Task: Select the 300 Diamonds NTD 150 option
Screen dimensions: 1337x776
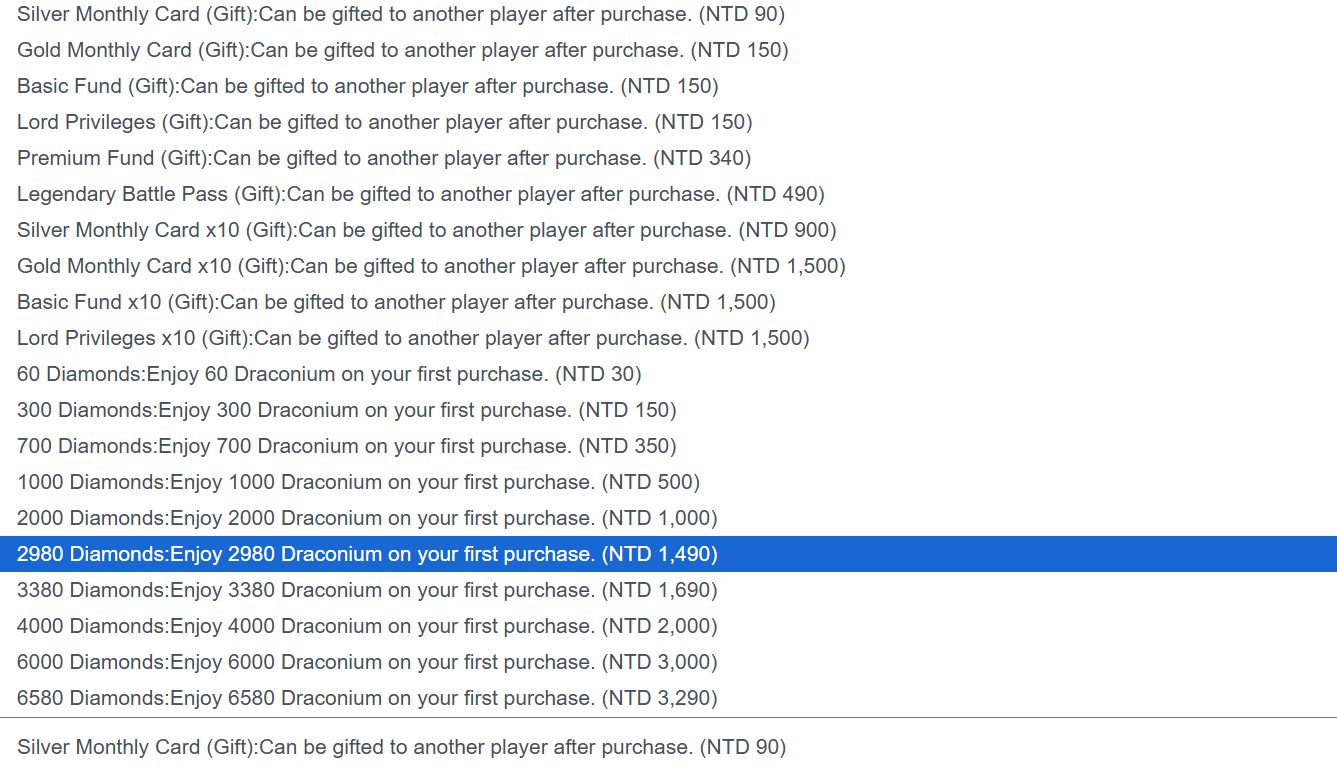Action: (346, 410)
